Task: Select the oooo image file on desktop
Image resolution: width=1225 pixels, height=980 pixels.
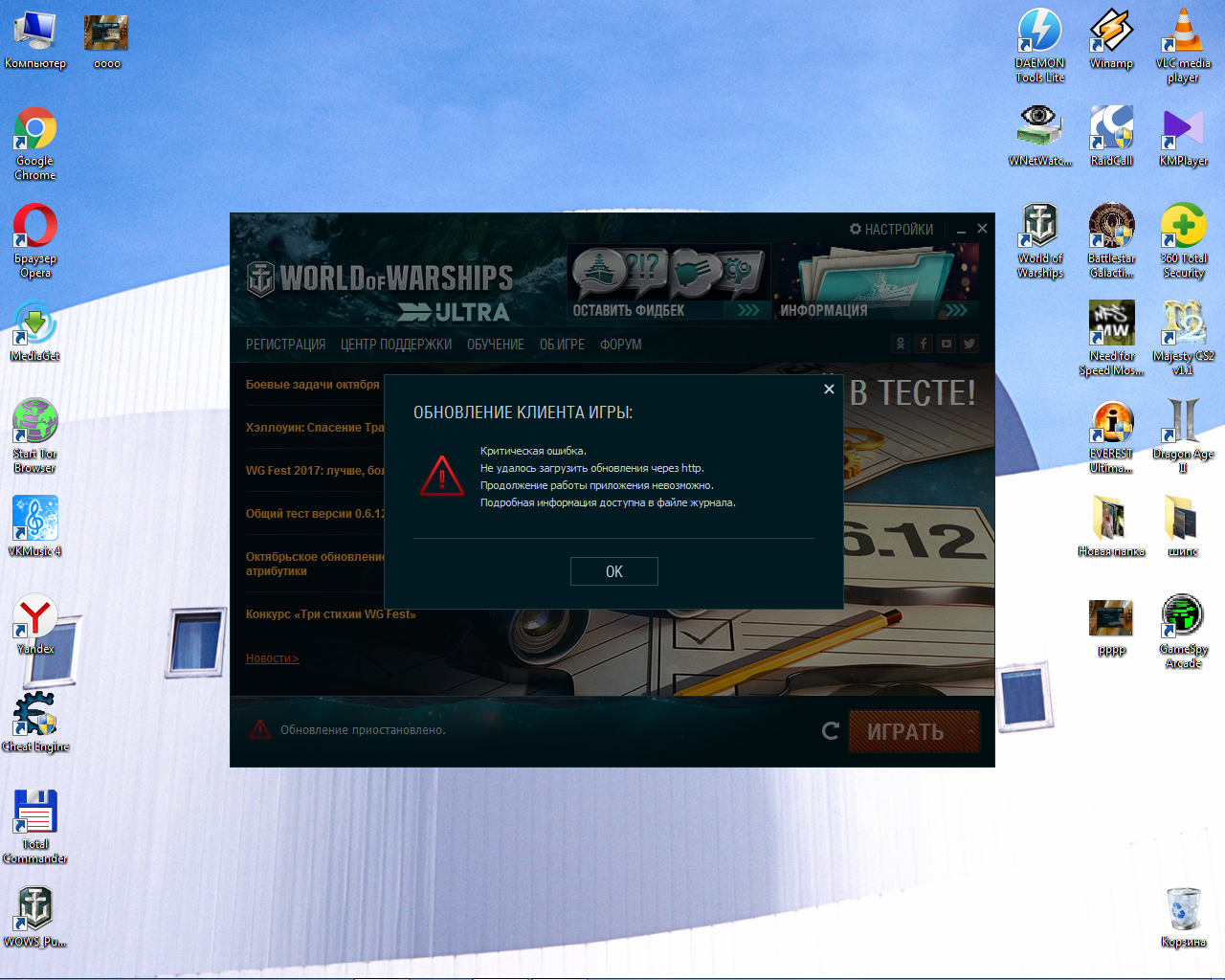Action: pos(106,41)
